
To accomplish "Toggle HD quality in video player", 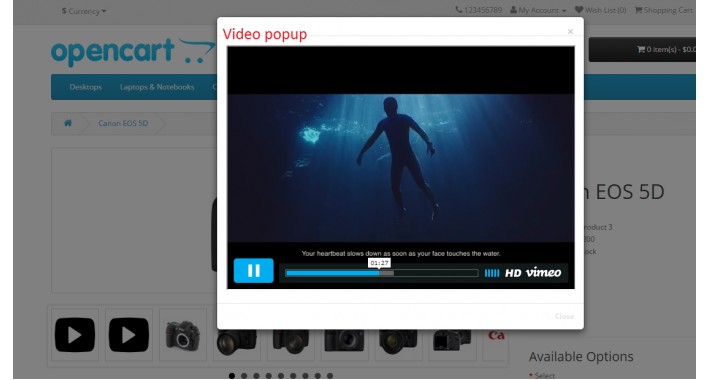I will pos(513,273).
